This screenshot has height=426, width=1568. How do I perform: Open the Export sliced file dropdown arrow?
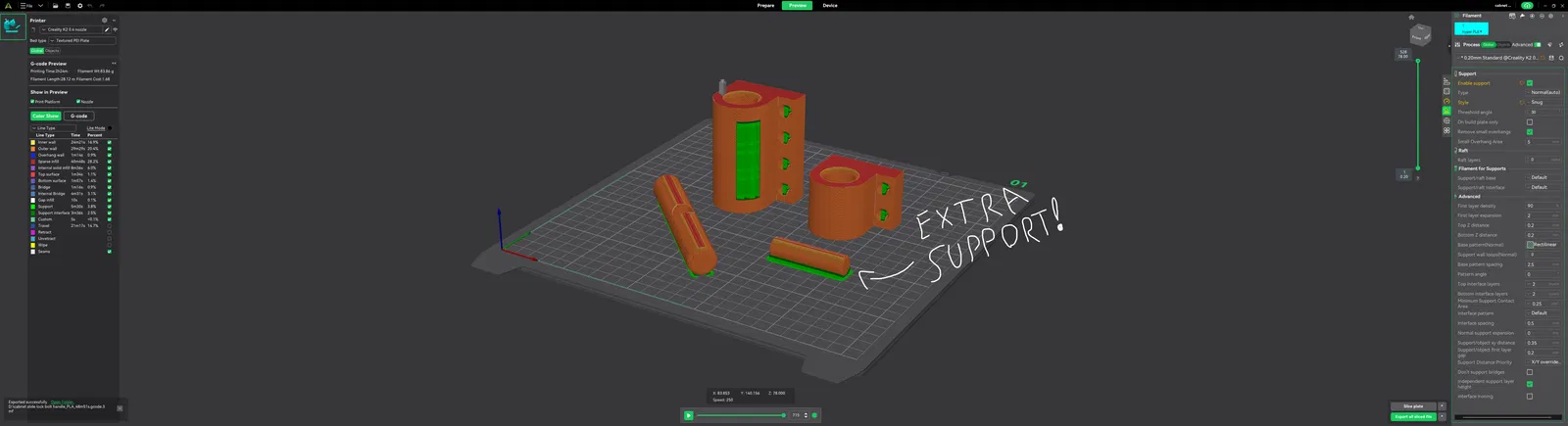coord(1442,417)
